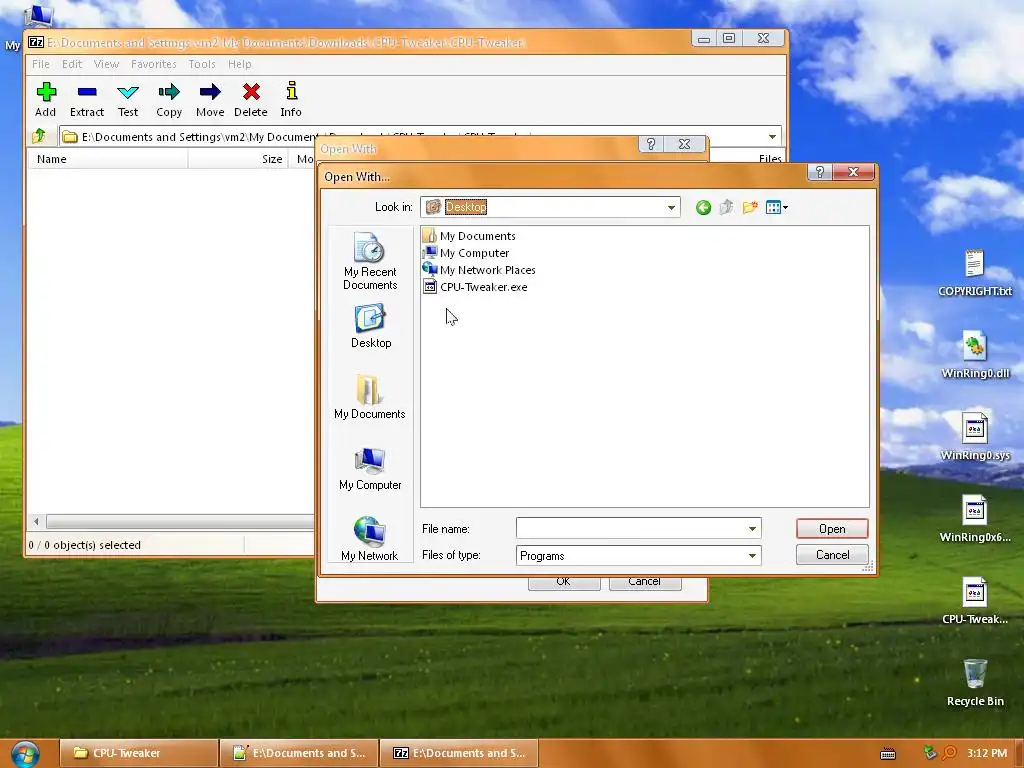Click Up One Level icon in dialog

[726, 208]
